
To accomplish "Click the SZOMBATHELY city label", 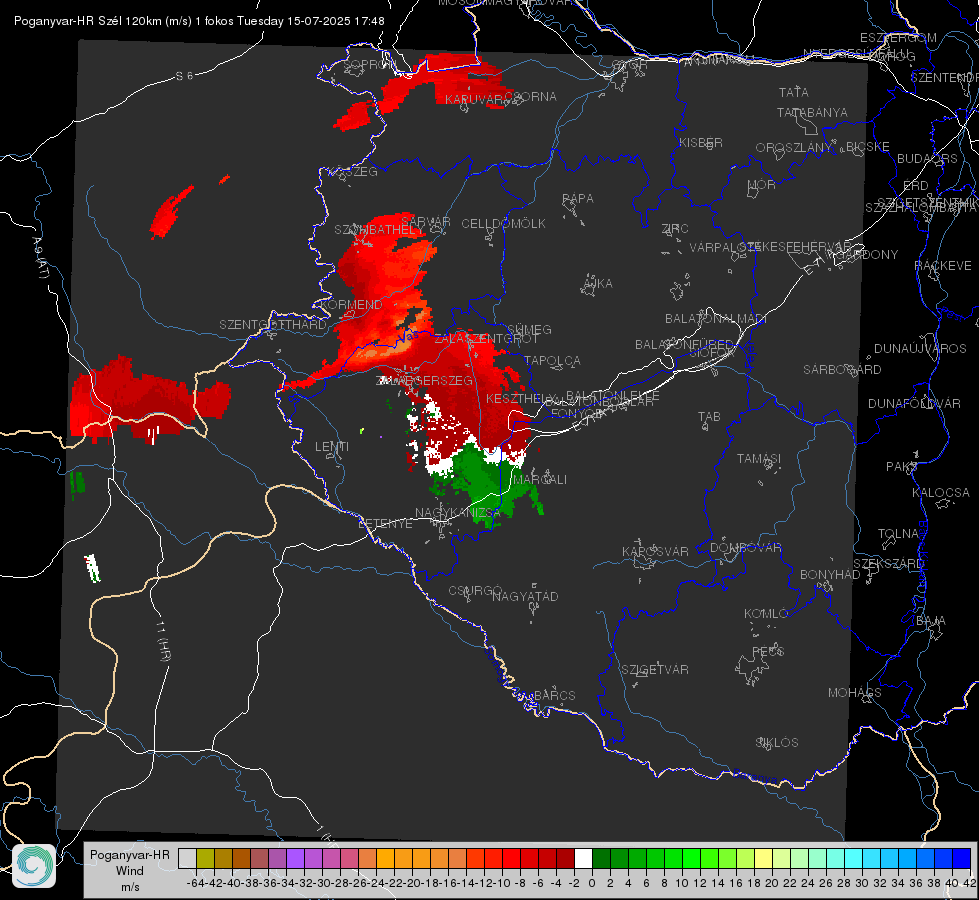I will (378, 230).
